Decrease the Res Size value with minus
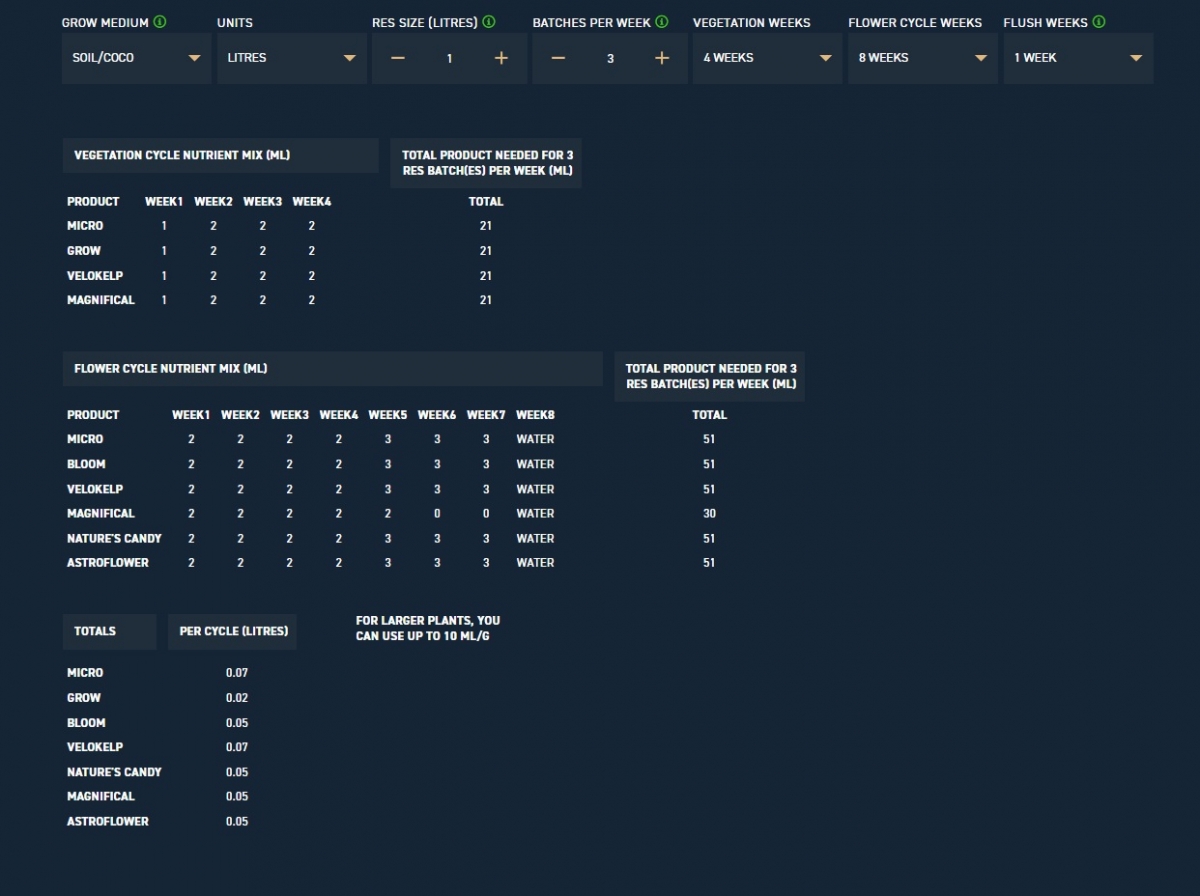This screenshot has height=896, width=1200. [x=398, y=58]
